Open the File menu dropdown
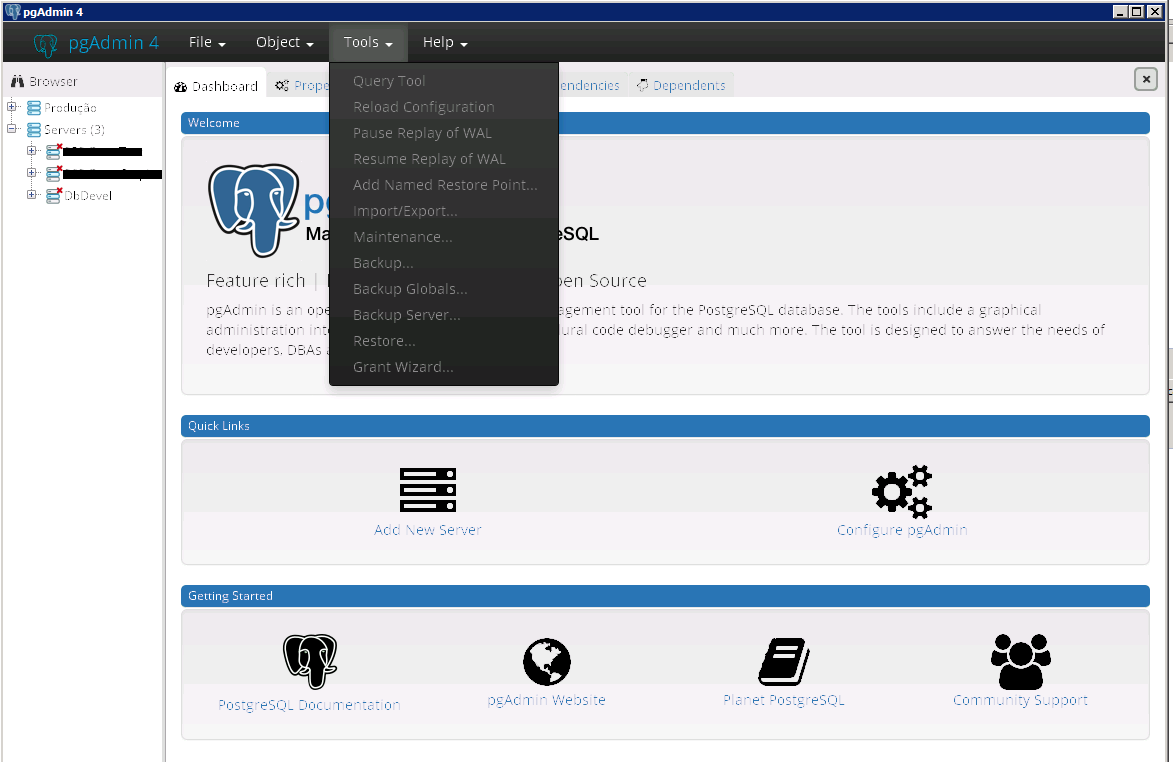The height and width of the screenshot is (762, 1173). click(x=207, y=43)
